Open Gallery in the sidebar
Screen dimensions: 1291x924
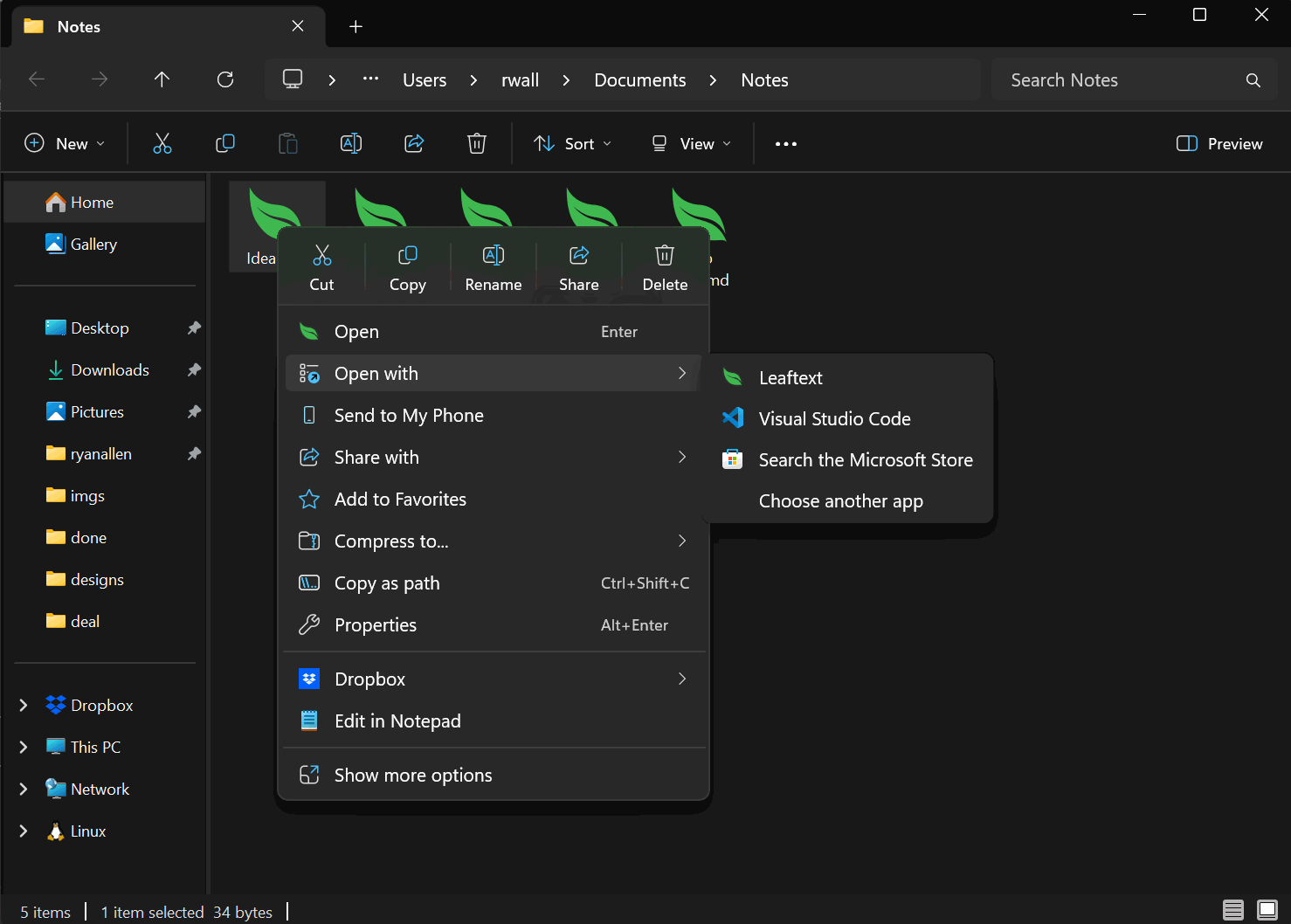tap(105, 245)
